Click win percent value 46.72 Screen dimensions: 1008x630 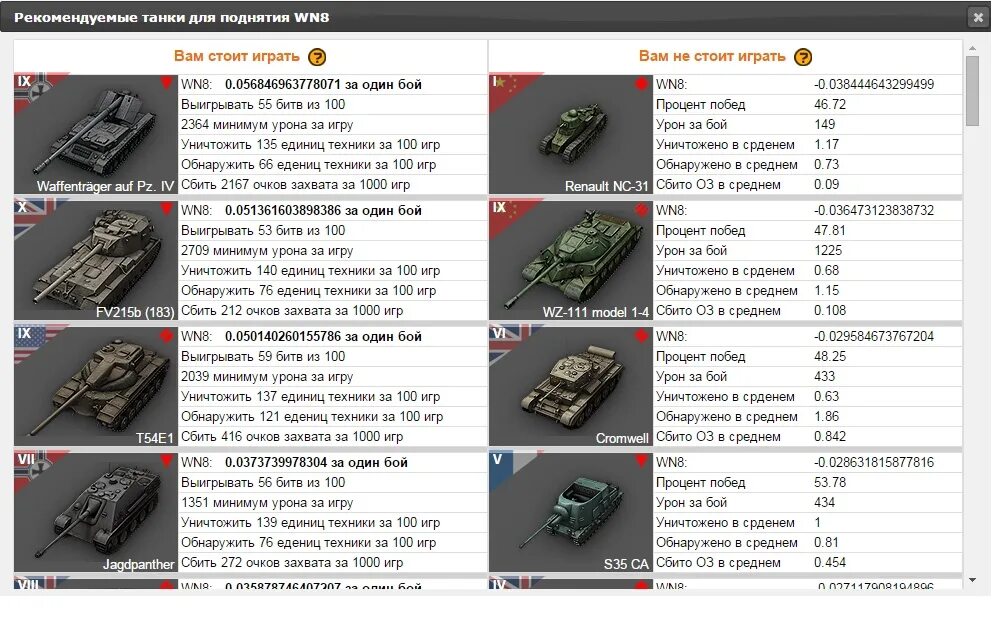(x=830, y=105)
